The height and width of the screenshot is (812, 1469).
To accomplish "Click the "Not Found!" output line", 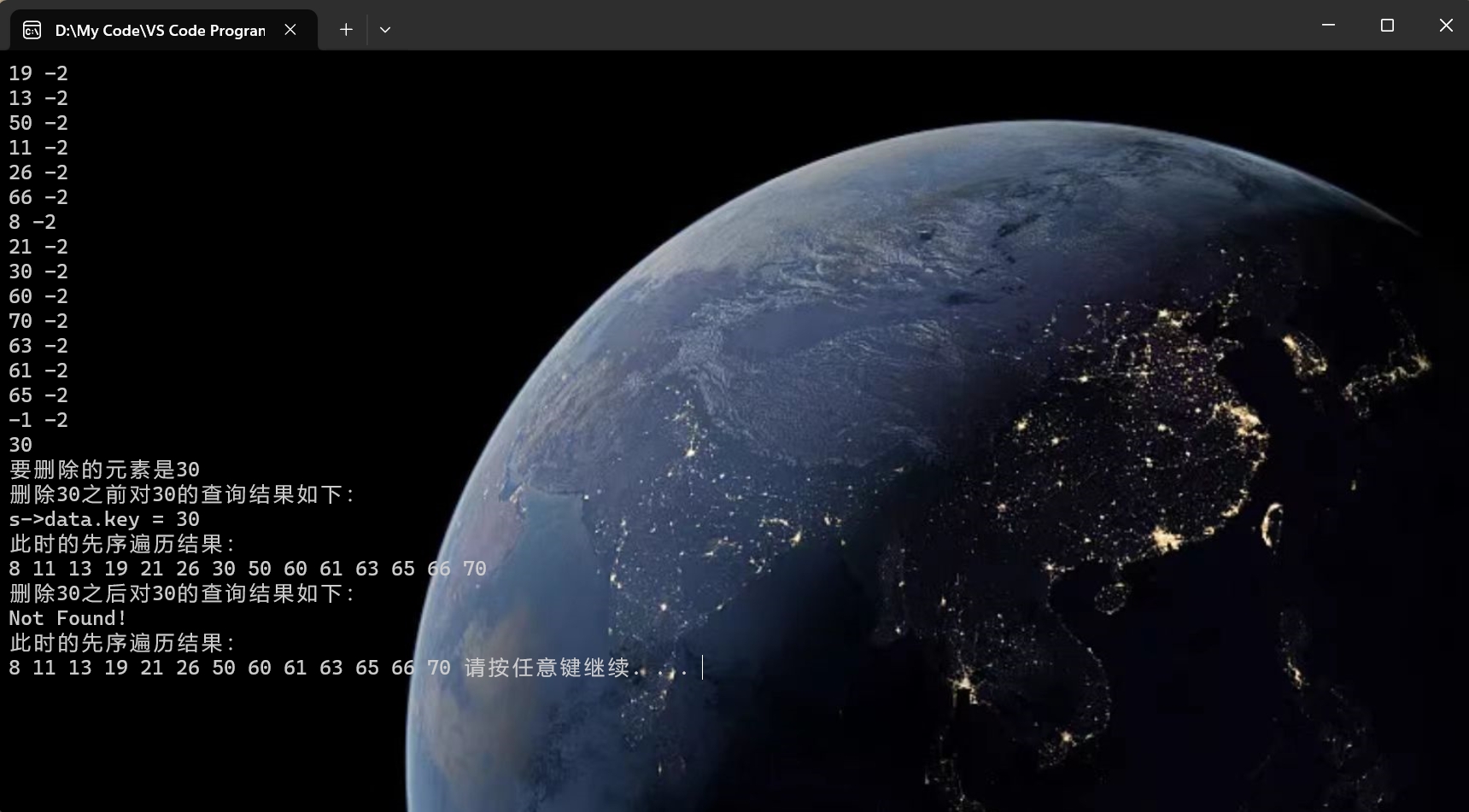I will pos(68,618).
